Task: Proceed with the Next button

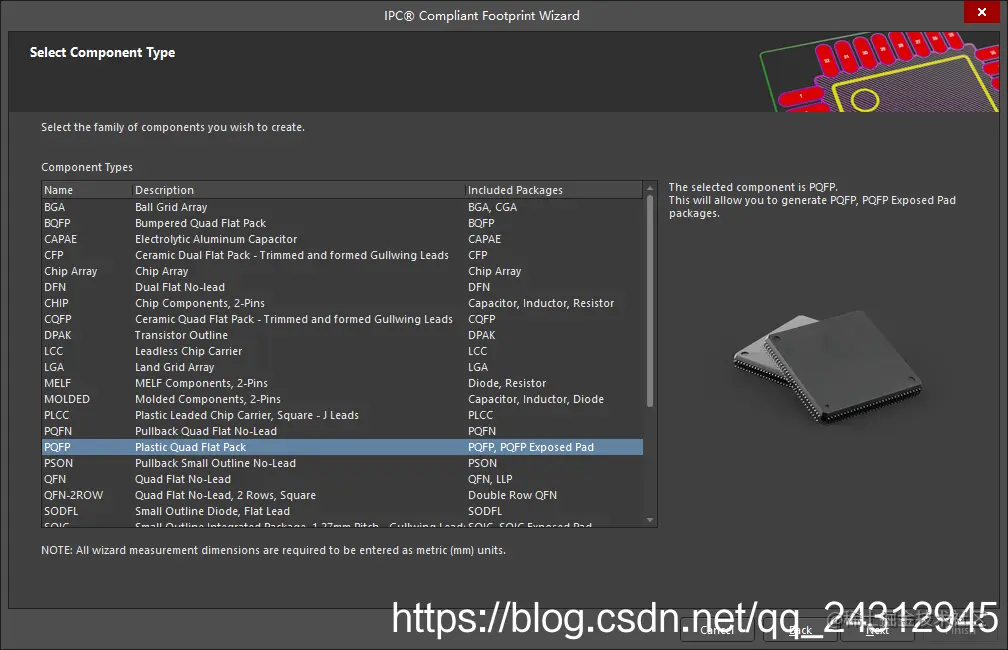Action: coord(877,631)
